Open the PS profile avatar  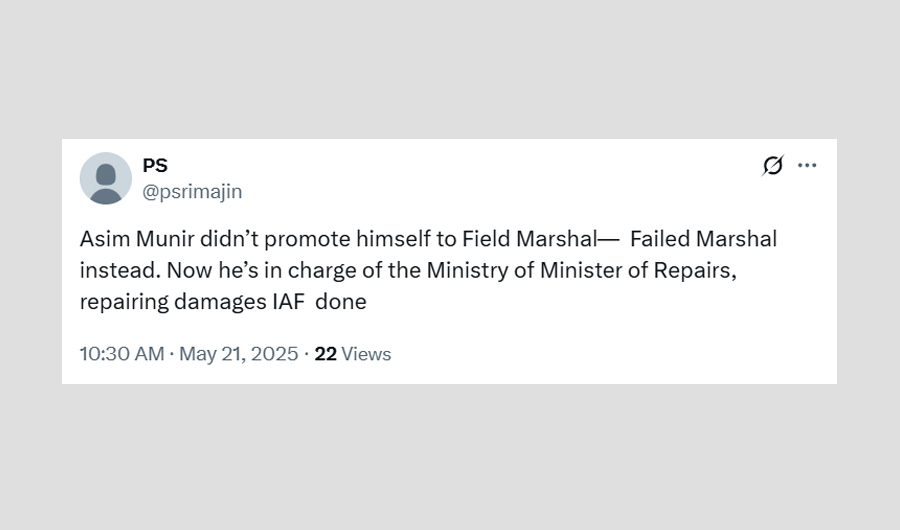point(105,178)
